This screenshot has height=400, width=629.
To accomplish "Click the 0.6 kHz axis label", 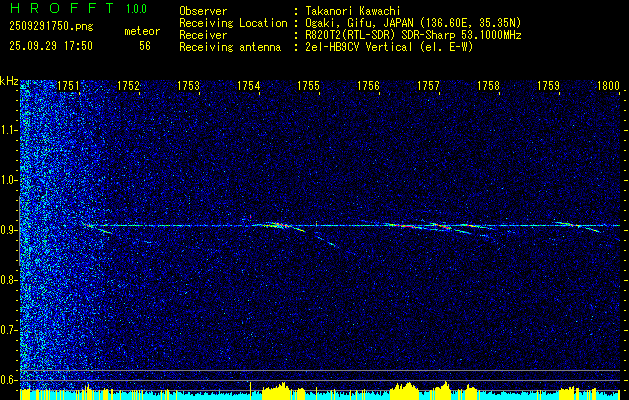I will pos(9,380).
